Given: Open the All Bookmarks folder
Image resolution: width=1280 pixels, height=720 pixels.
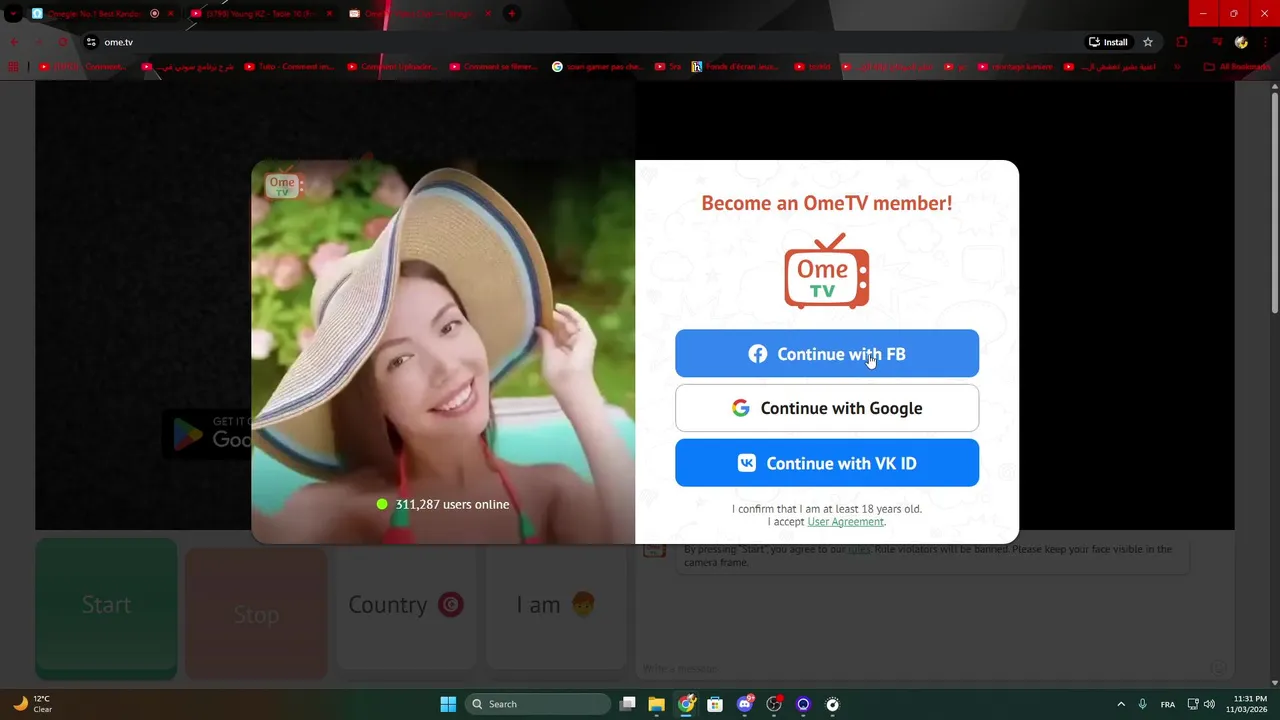Looking at the screenshot, I should pyautogui.click(x=1237, y=67).
